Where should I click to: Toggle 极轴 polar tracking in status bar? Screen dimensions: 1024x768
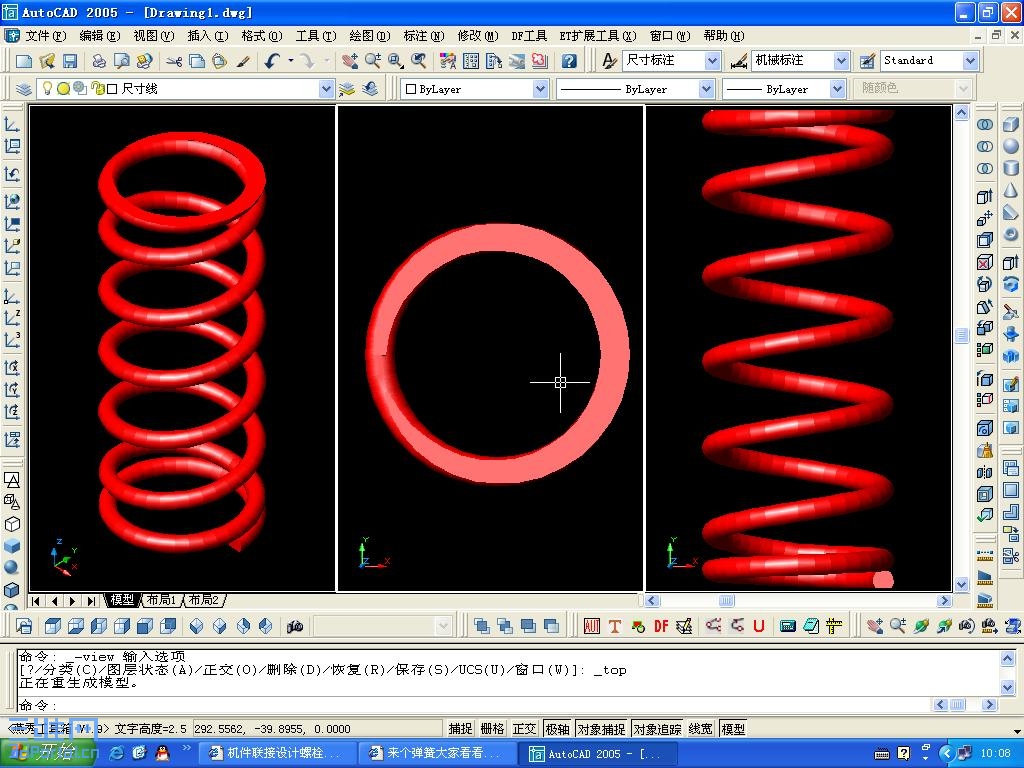pos(557,729)
